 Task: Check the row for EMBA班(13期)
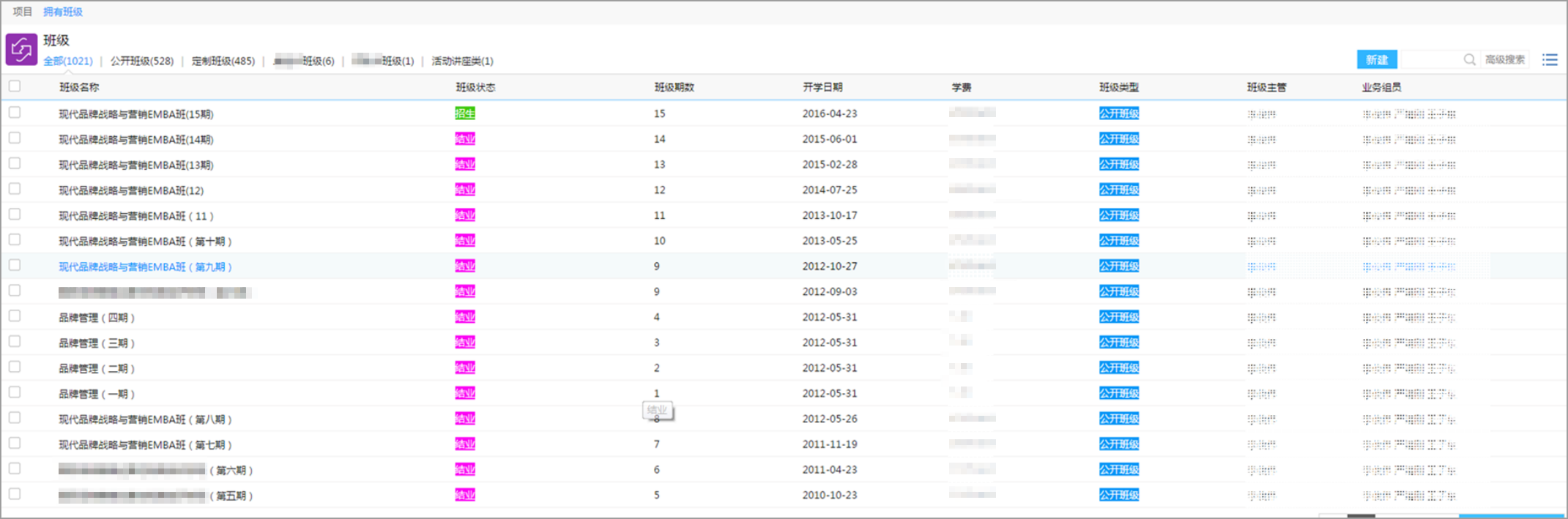click(x=15, y=164)
